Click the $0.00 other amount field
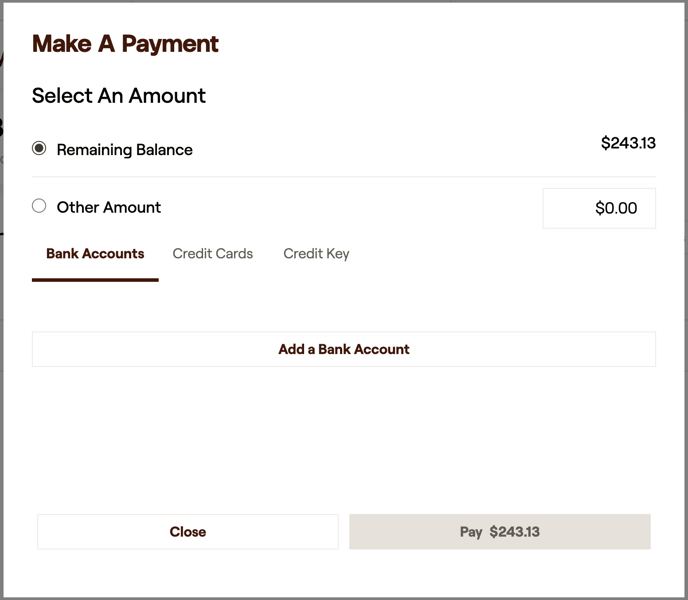The image size is (688, 600). [599, 208]
